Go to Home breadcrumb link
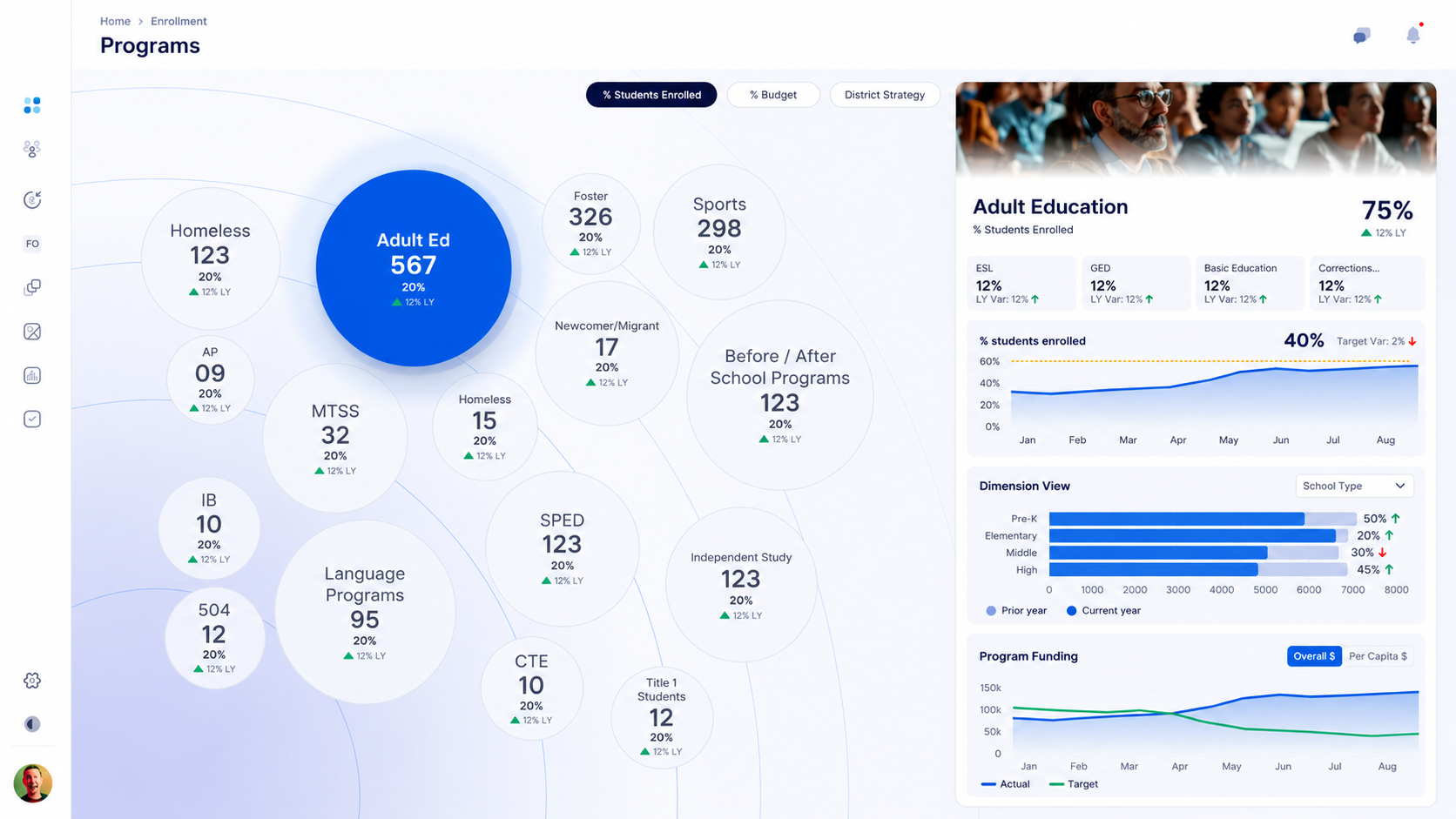This screenshot has width=1456, height=819. coord(115,21)
